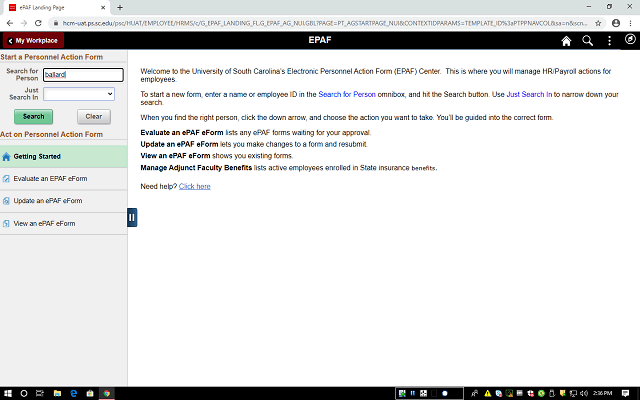
Task: Open File Explorer from taskbar
Action: [x=57, y=393]
